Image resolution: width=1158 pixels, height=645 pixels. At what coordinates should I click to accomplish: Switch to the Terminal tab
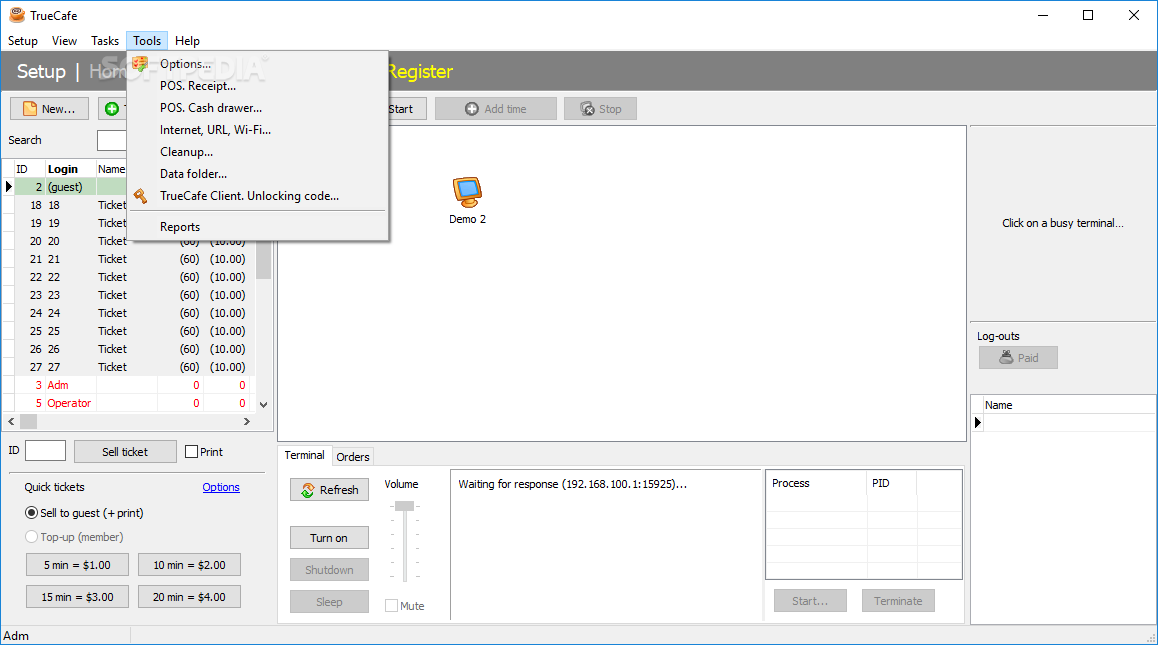(x=304, y=455)
